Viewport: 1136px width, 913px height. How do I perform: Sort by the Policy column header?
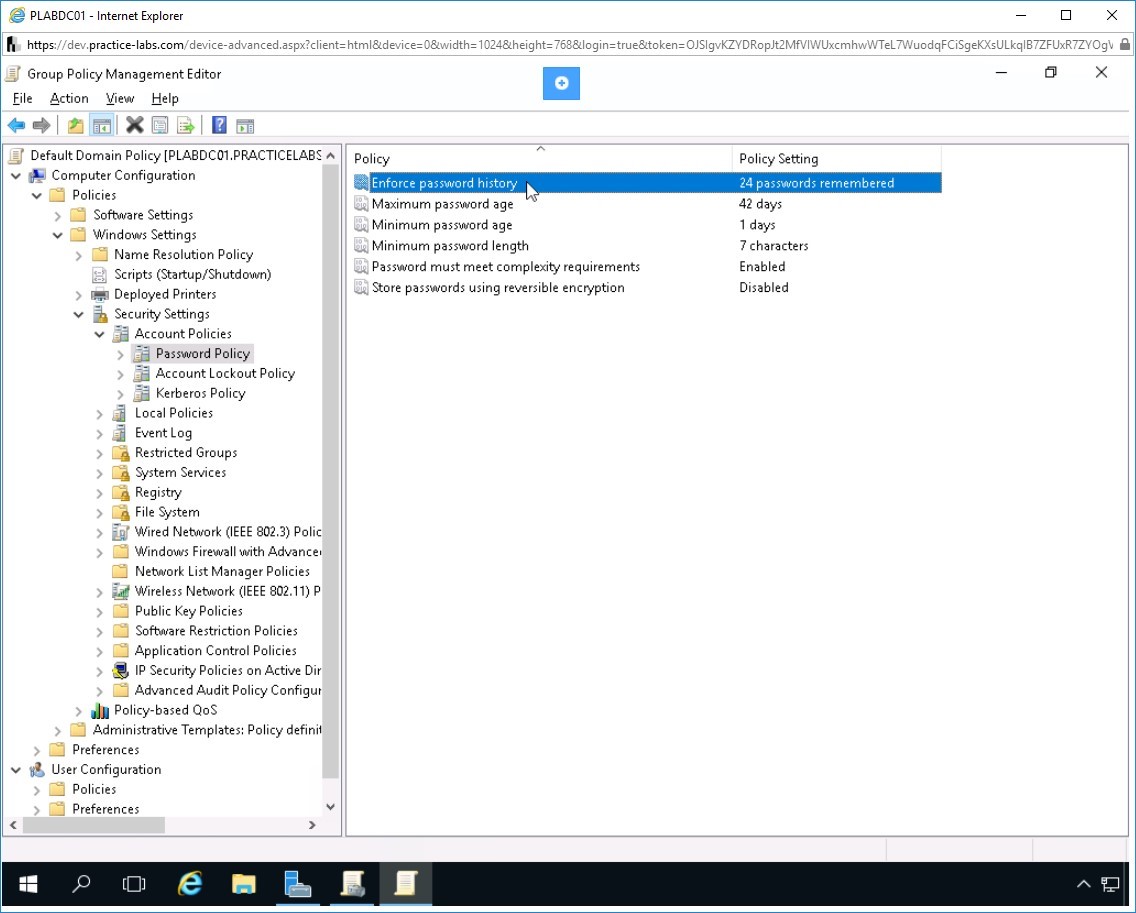point(540,159)
